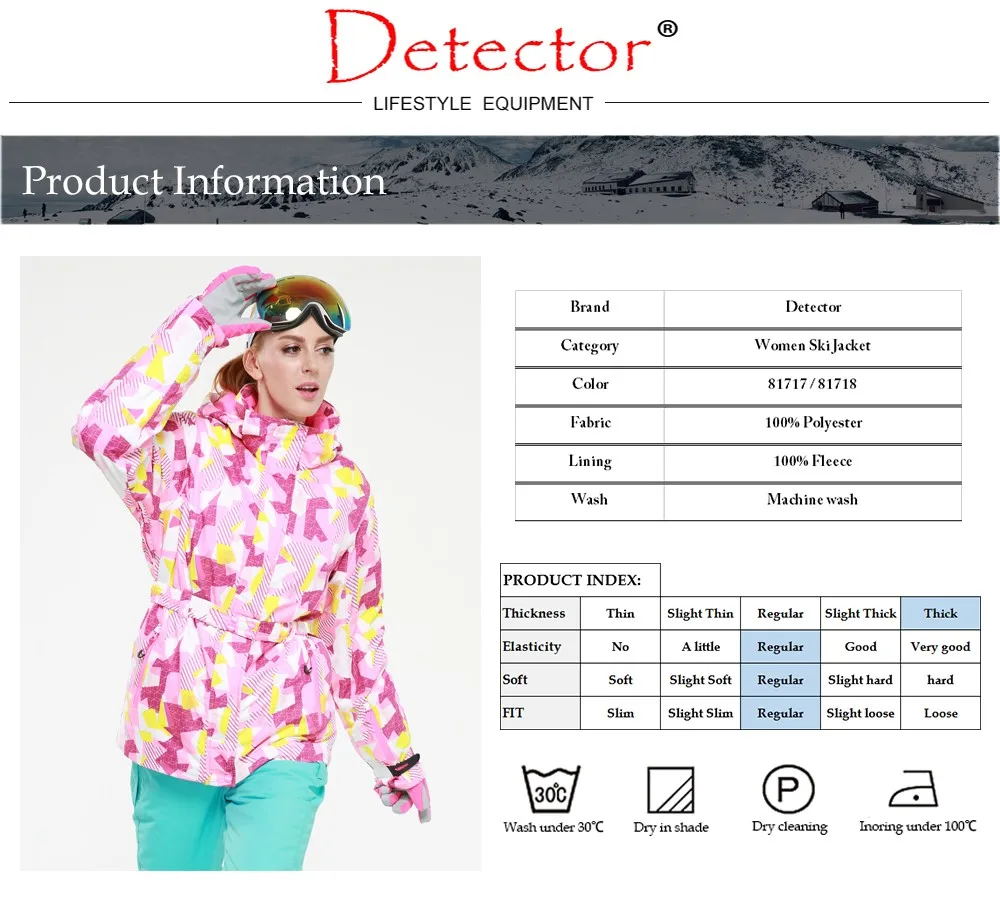Click the Soft option cell beside the row label

click(620, 680)
